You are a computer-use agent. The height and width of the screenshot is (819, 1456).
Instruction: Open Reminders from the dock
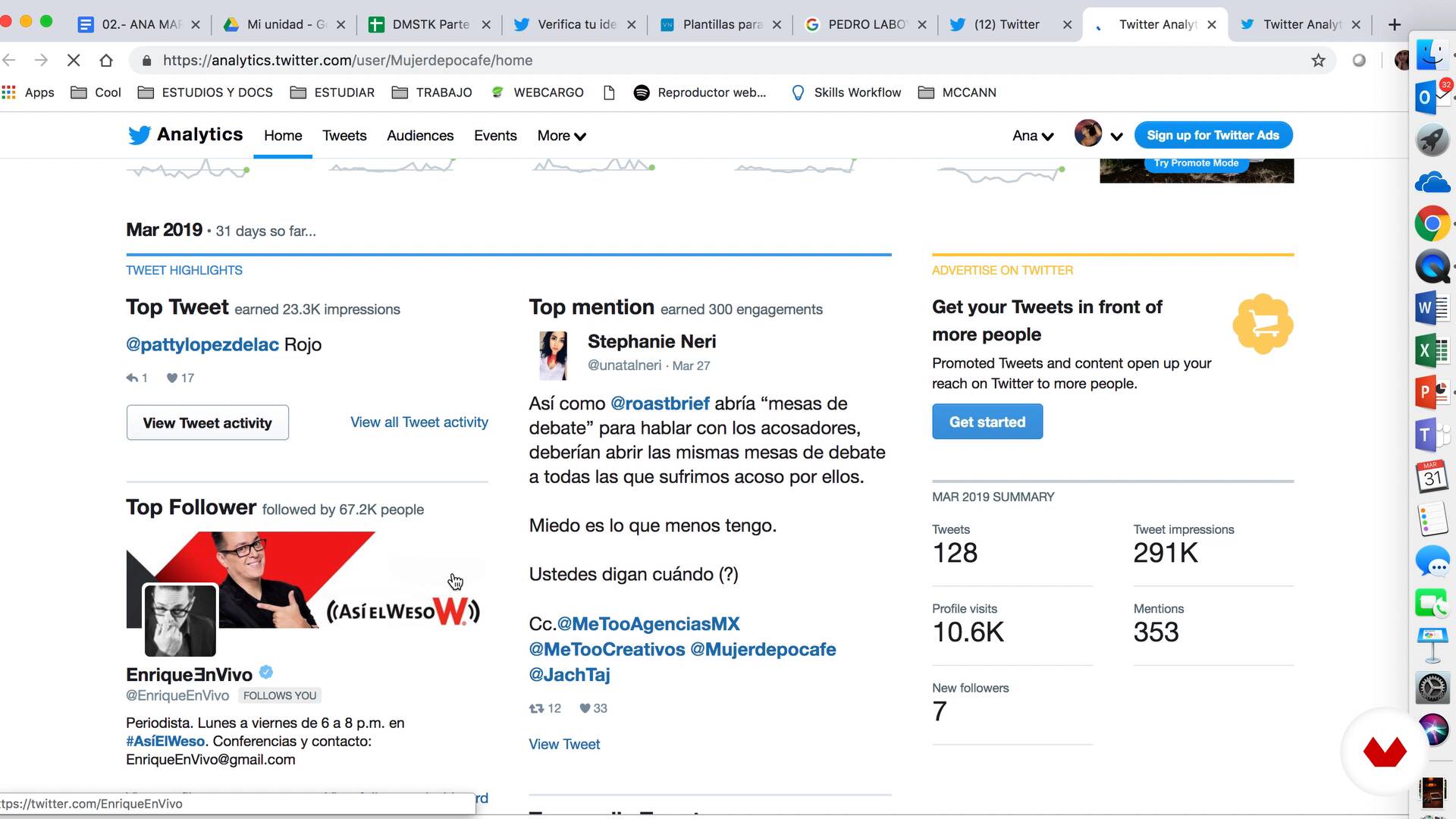[x=1432, y=519]
